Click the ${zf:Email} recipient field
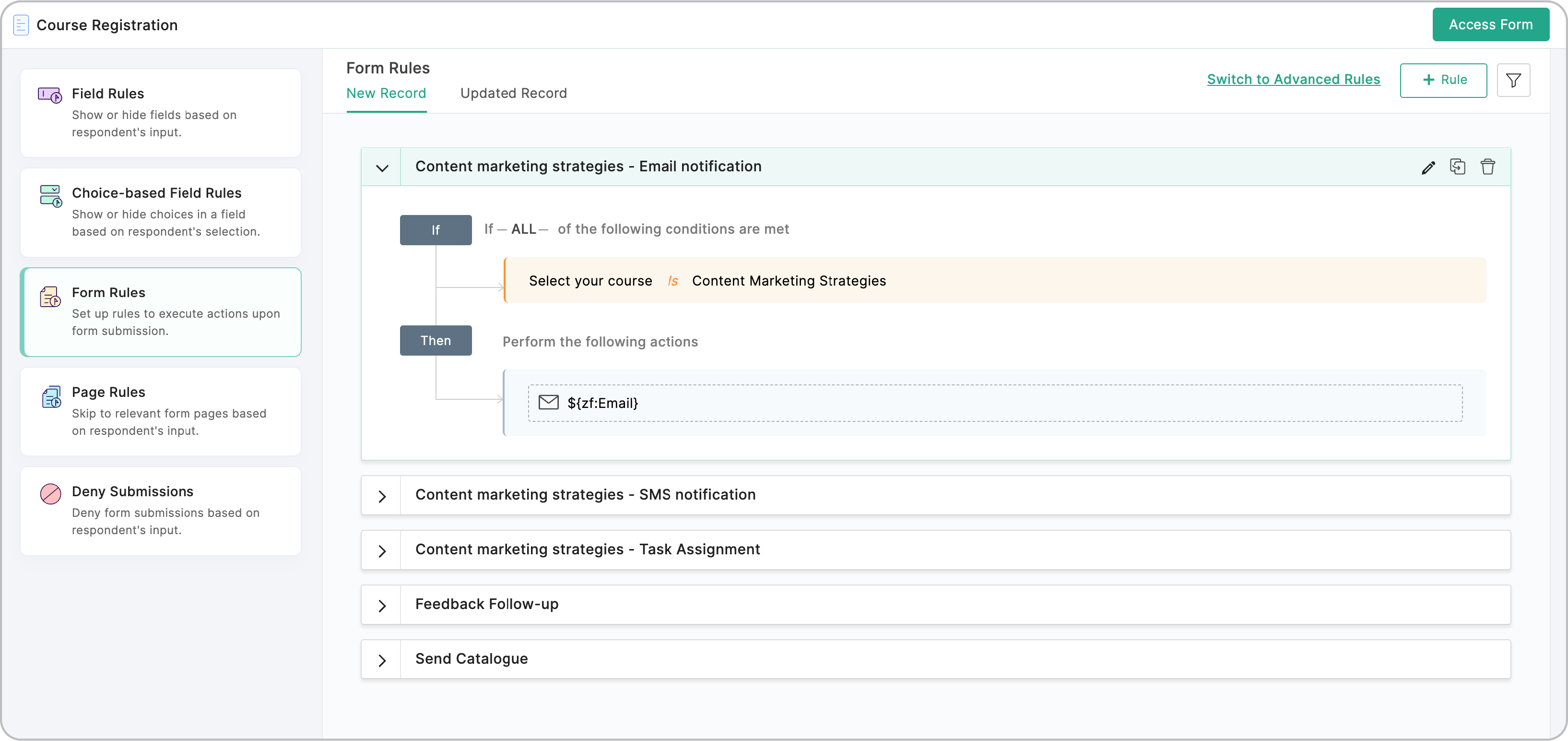 [x=602, y=402]
